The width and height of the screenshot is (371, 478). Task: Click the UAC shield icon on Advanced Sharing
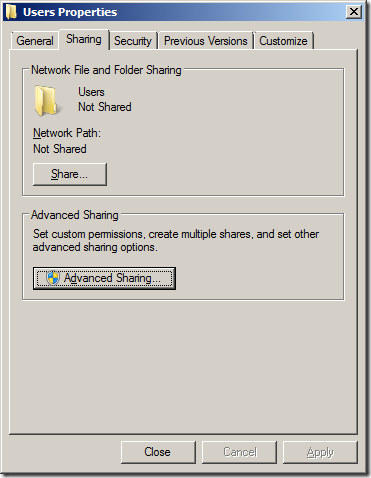(53, 278)
